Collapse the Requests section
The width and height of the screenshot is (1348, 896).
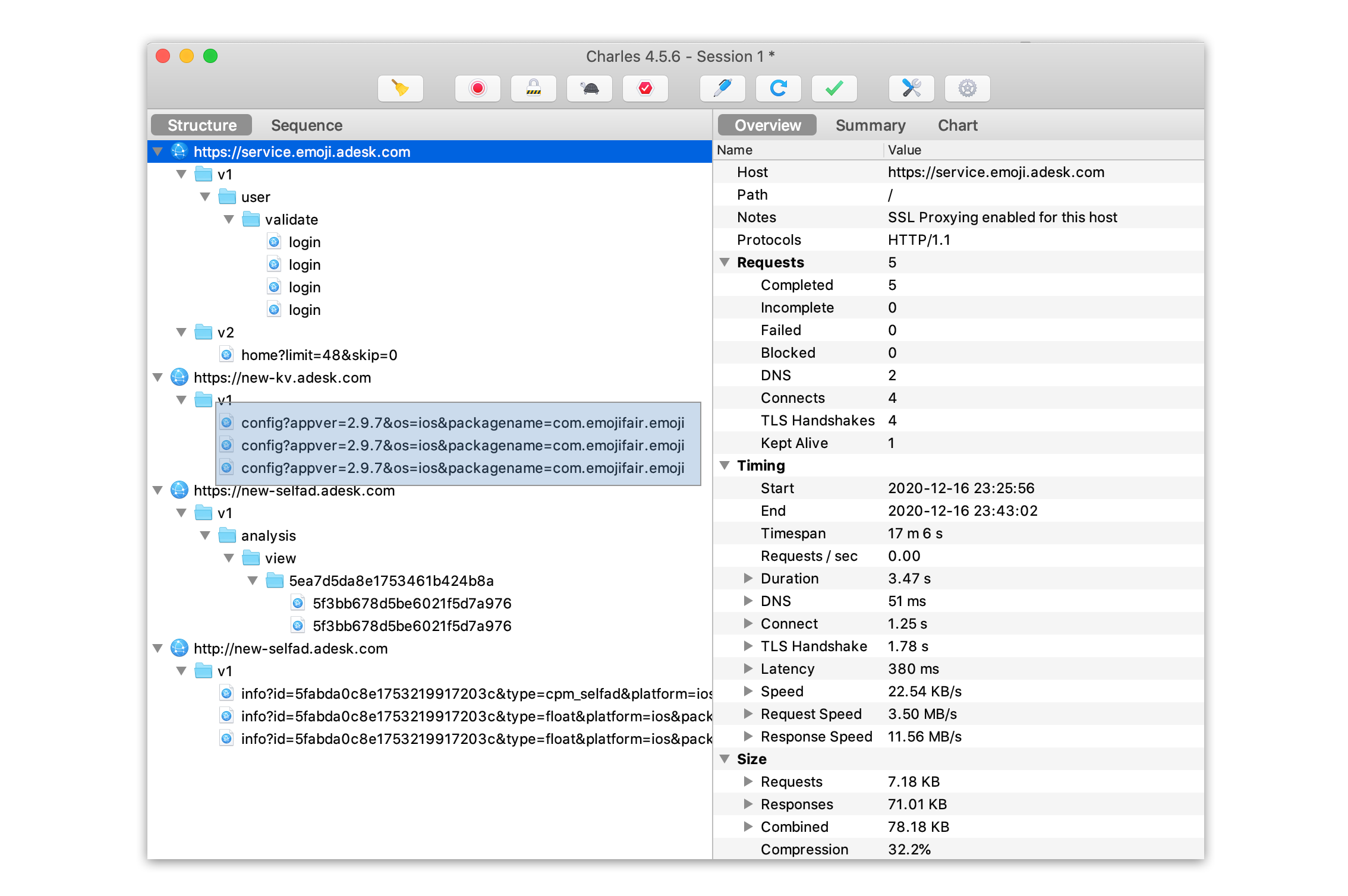(x=725, y=262)
